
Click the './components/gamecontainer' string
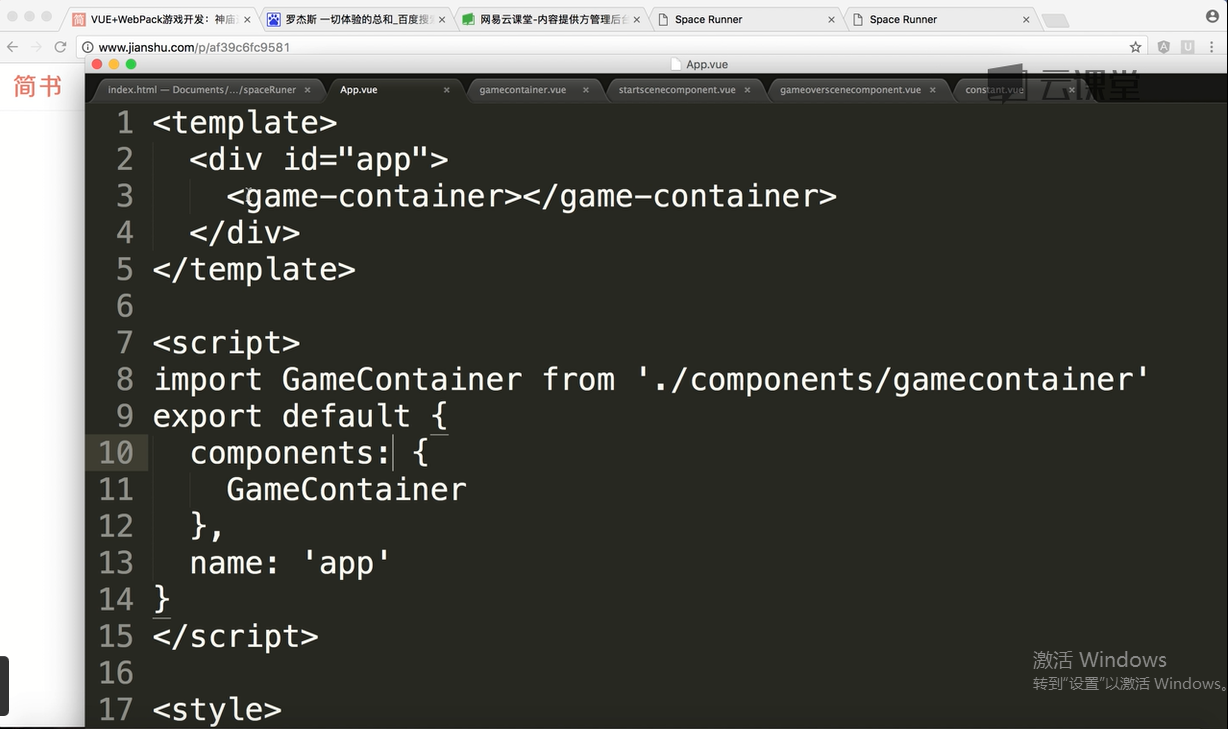coord(893,379)
